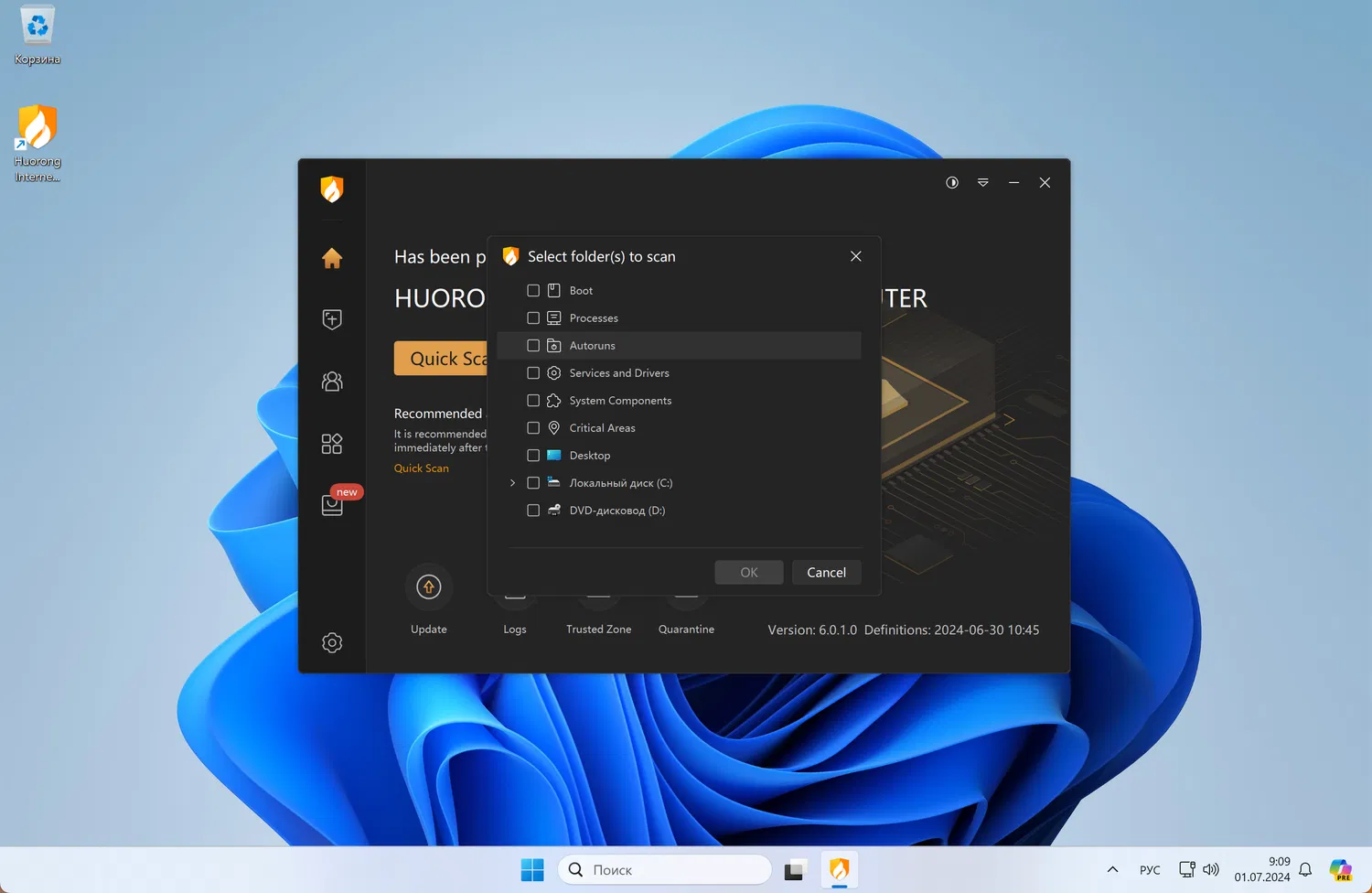This screenshot has width=1372, height=893.
Task: Confirm with the OK button
Action: [749, 573]
